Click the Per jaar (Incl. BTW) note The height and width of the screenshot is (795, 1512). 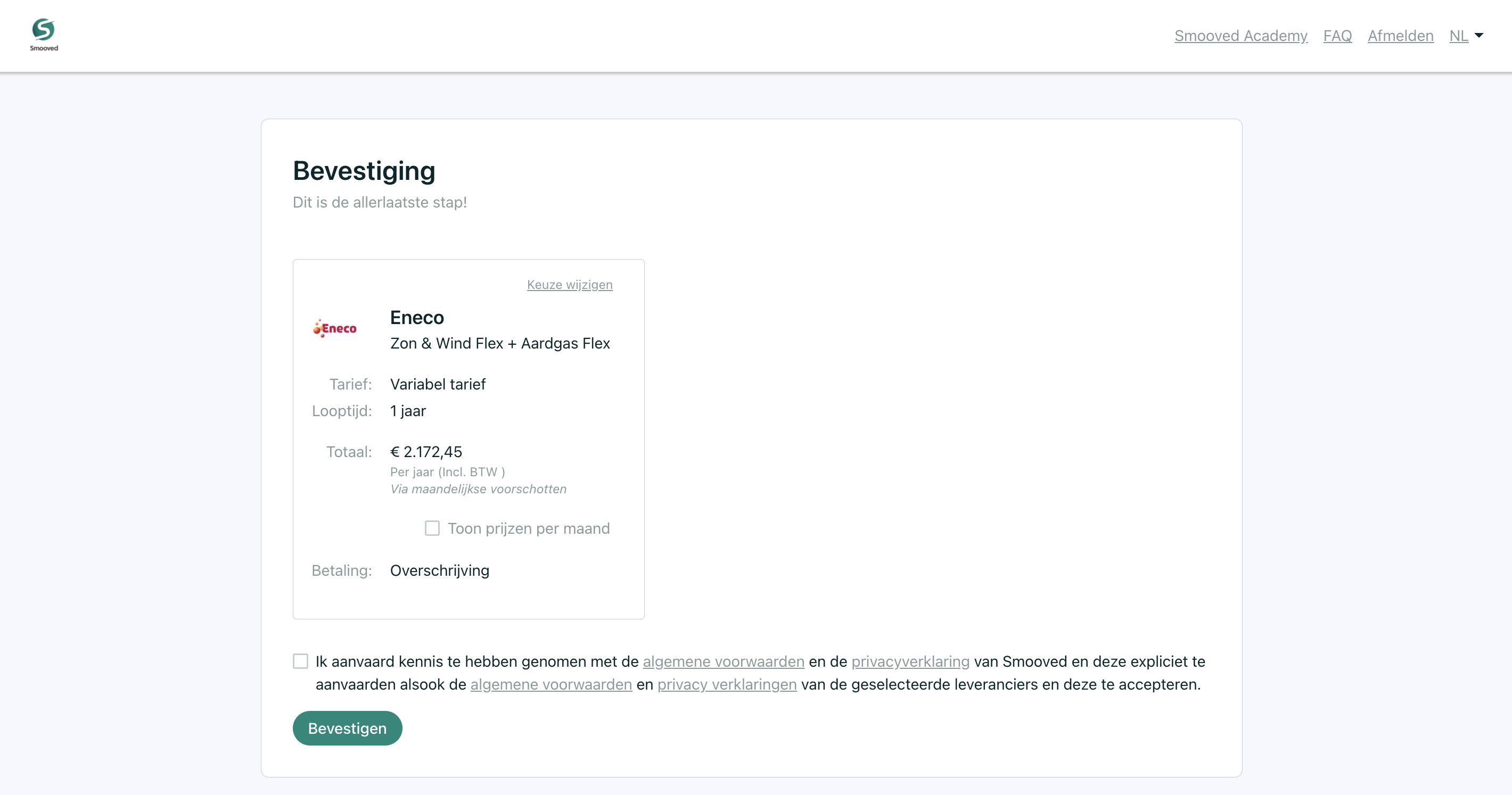[x=448, y=471]
